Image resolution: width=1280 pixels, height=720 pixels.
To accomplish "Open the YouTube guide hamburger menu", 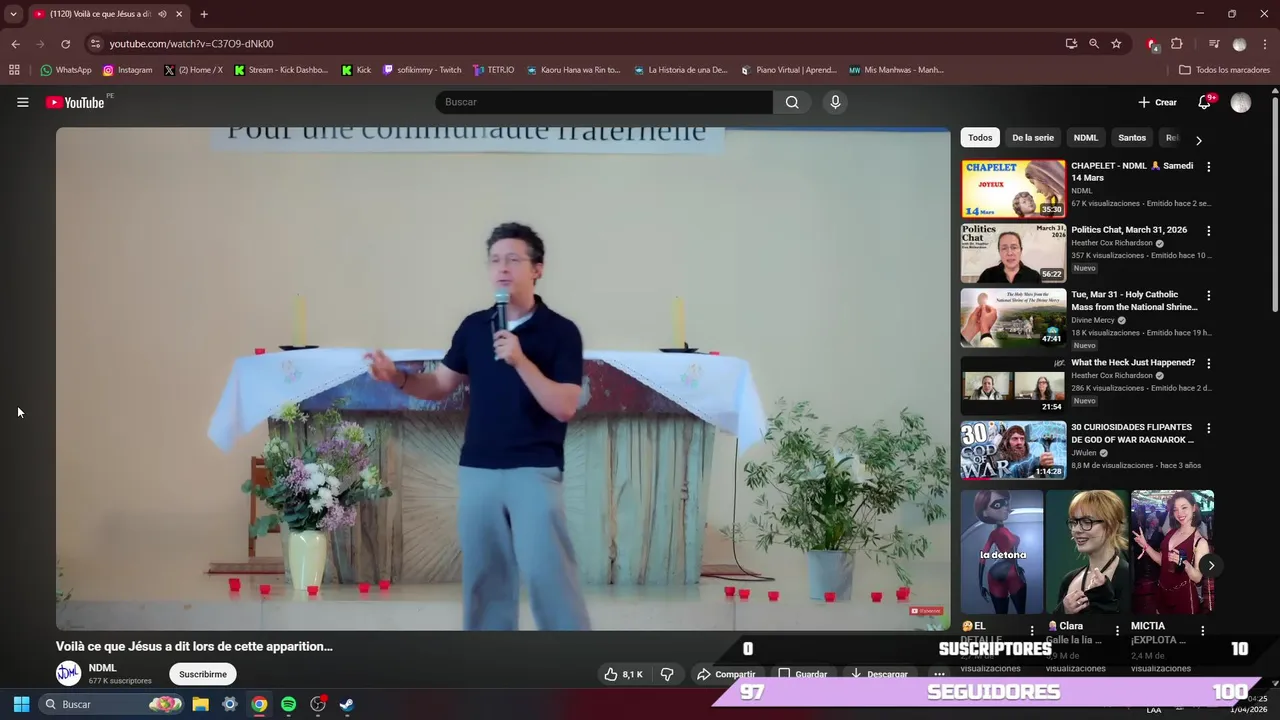I will click(22, 102).
